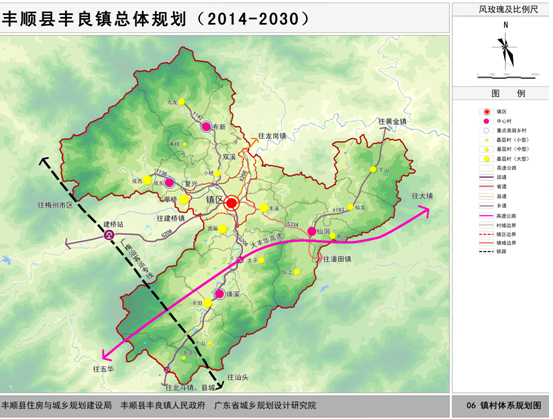The width and height of the screenshot is (553, 419).
Task: Click the S334 road number label
Action: (x=293, y=225)
